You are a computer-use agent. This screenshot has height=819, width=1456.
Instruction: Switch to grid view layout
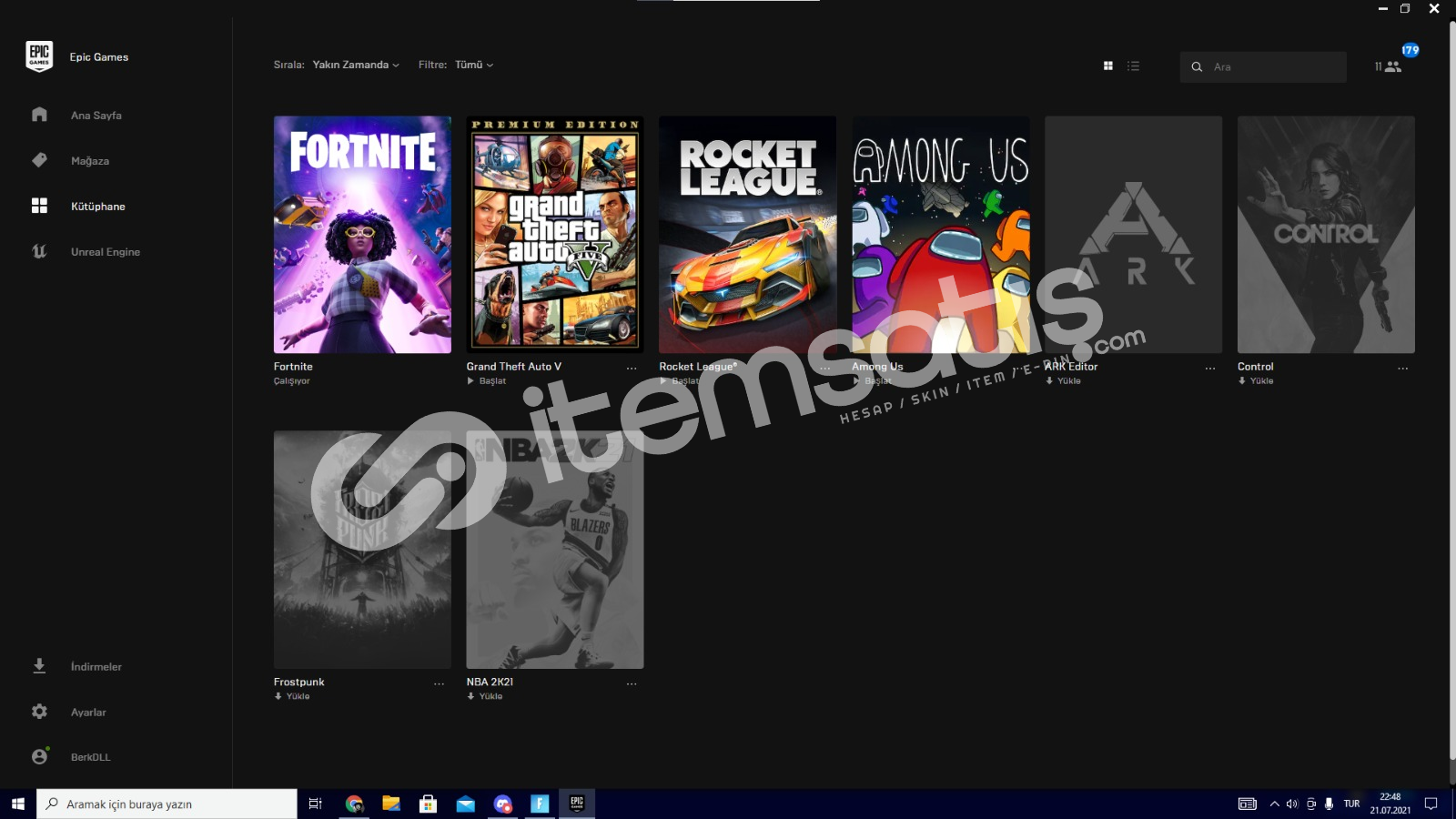[1107, 66]
